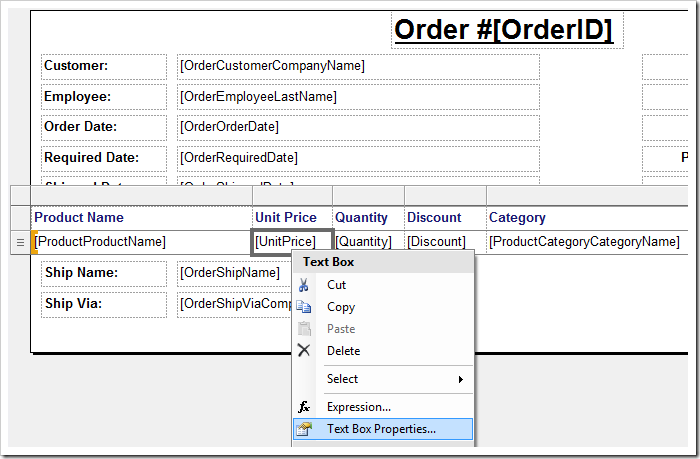The width and height of the screenshot is (700, 459).
Task: Click the Copy pages icon
Action: (x=304, y=307)
